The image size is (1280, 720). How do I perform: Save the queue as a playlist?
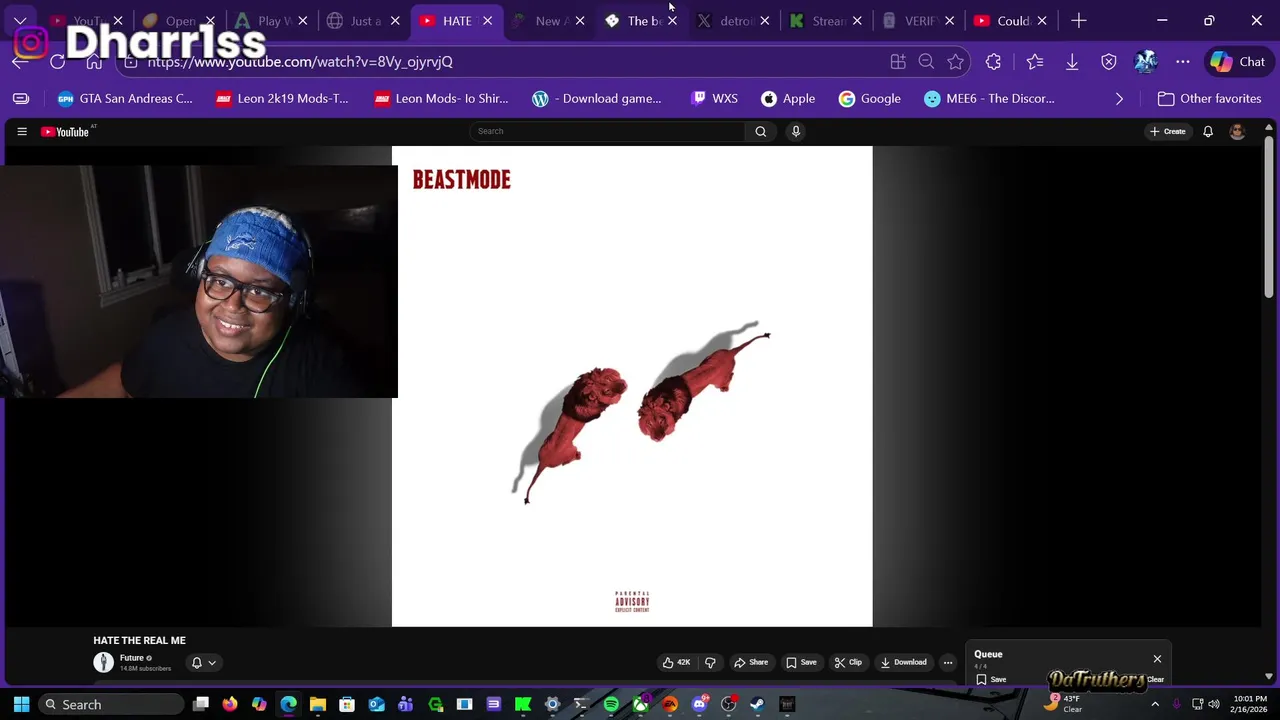click(x=991, y=679)
